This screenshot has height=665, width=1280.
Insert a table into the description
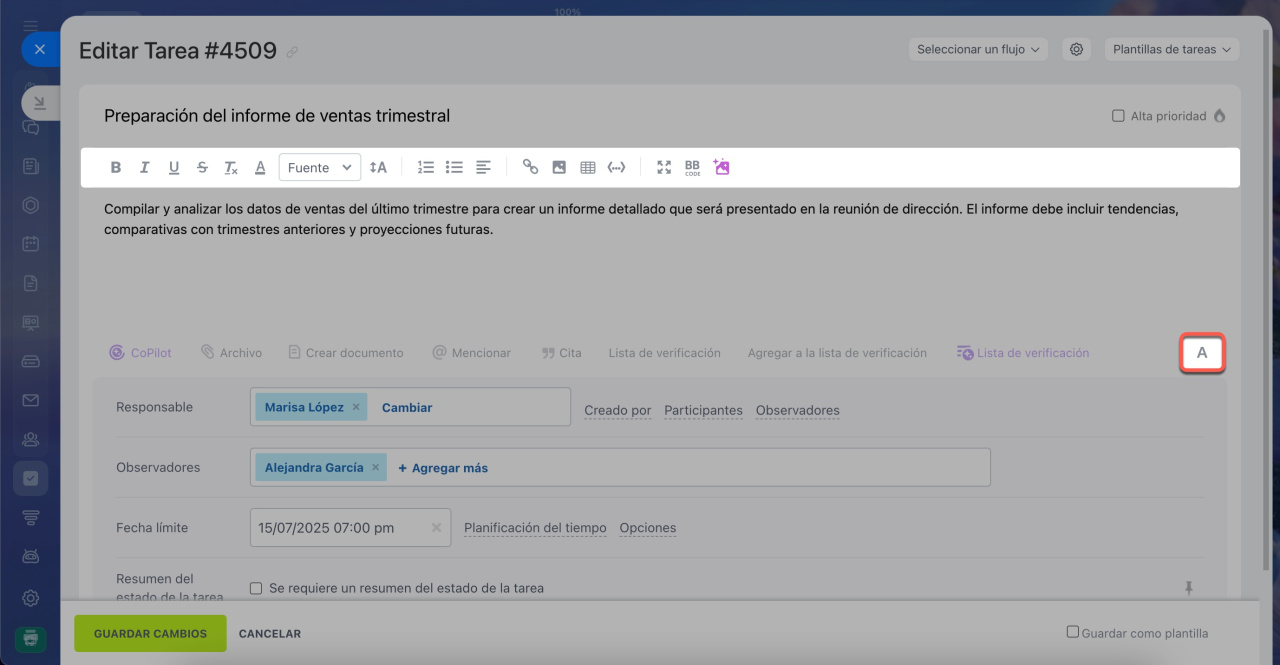(x=588, y=168)
